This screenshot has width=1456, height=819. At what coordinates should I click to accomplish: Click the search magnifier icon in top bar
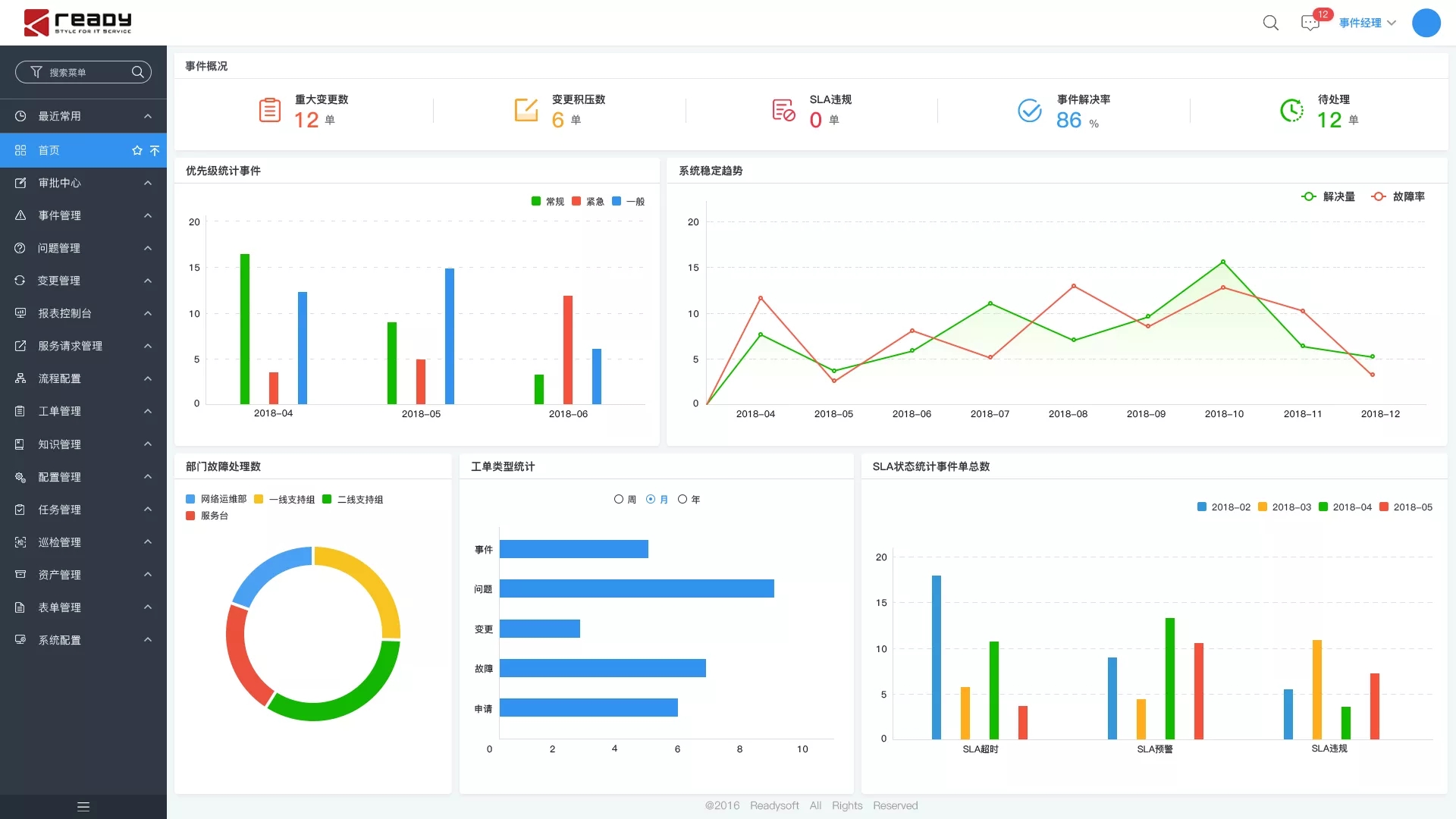1271,23
